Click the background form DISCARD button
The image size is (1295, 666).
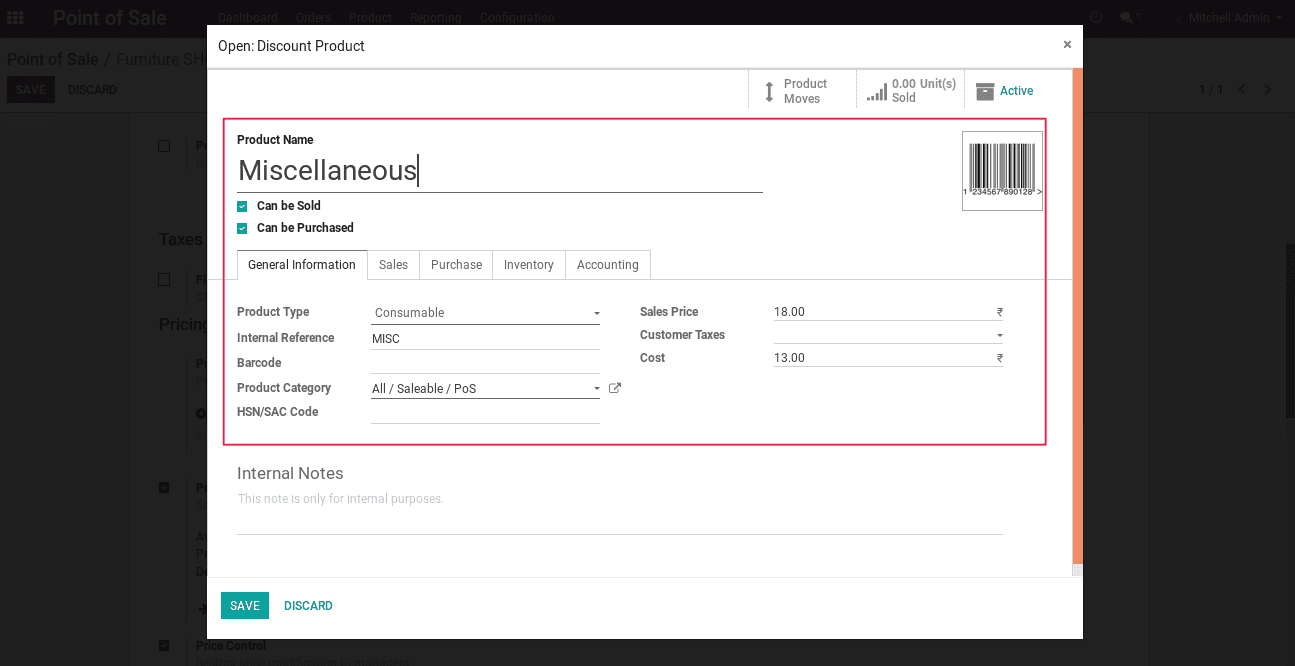coord(92,90)
